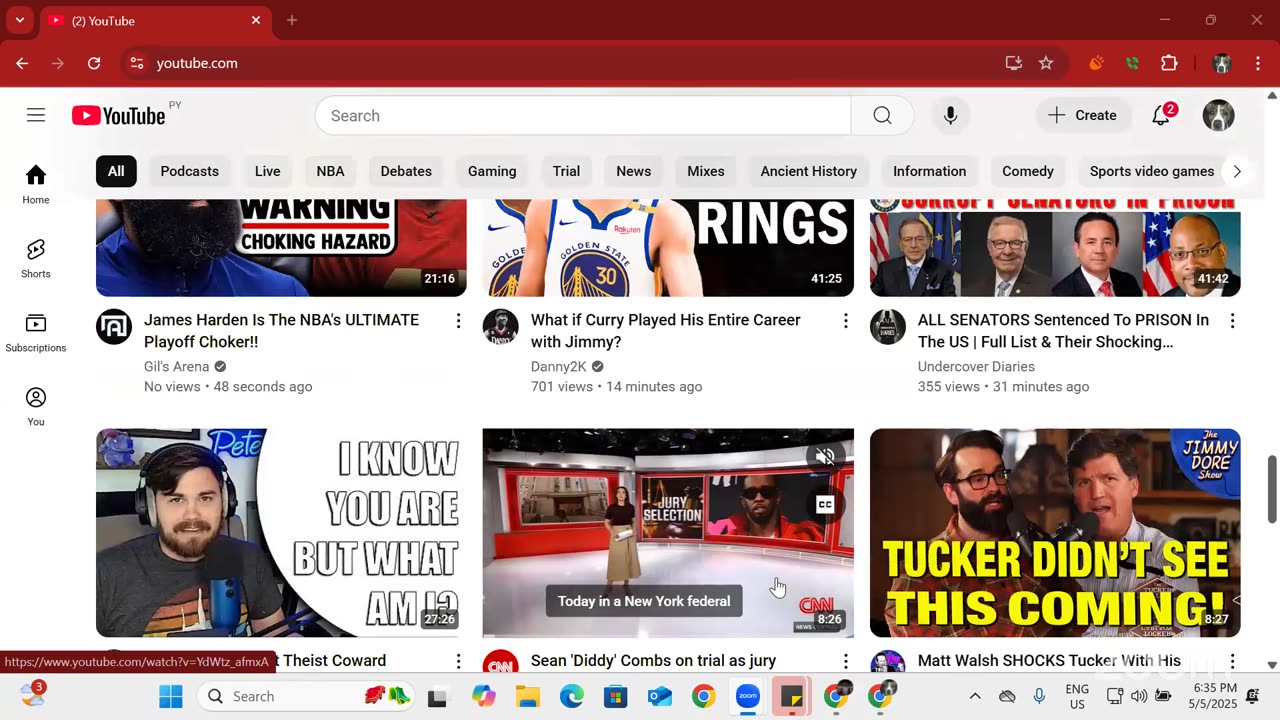Go to Home in the sidebar

point(36,185)
